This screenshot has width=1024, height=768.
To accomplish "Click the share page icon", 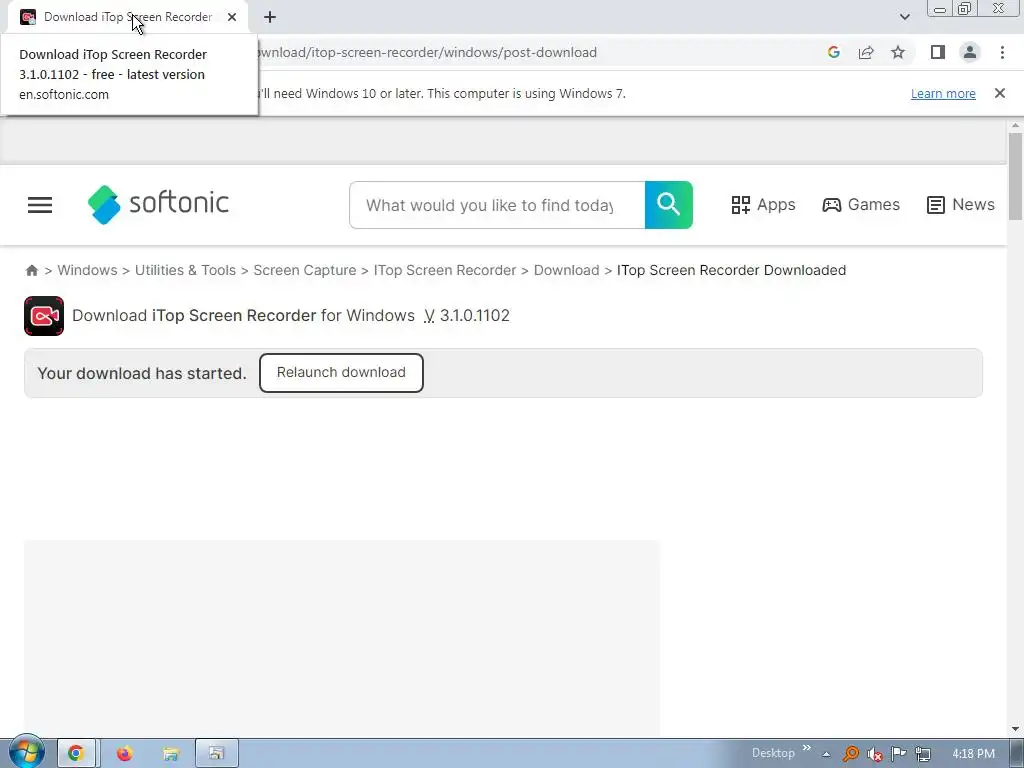I will click(x=866, y=52).
